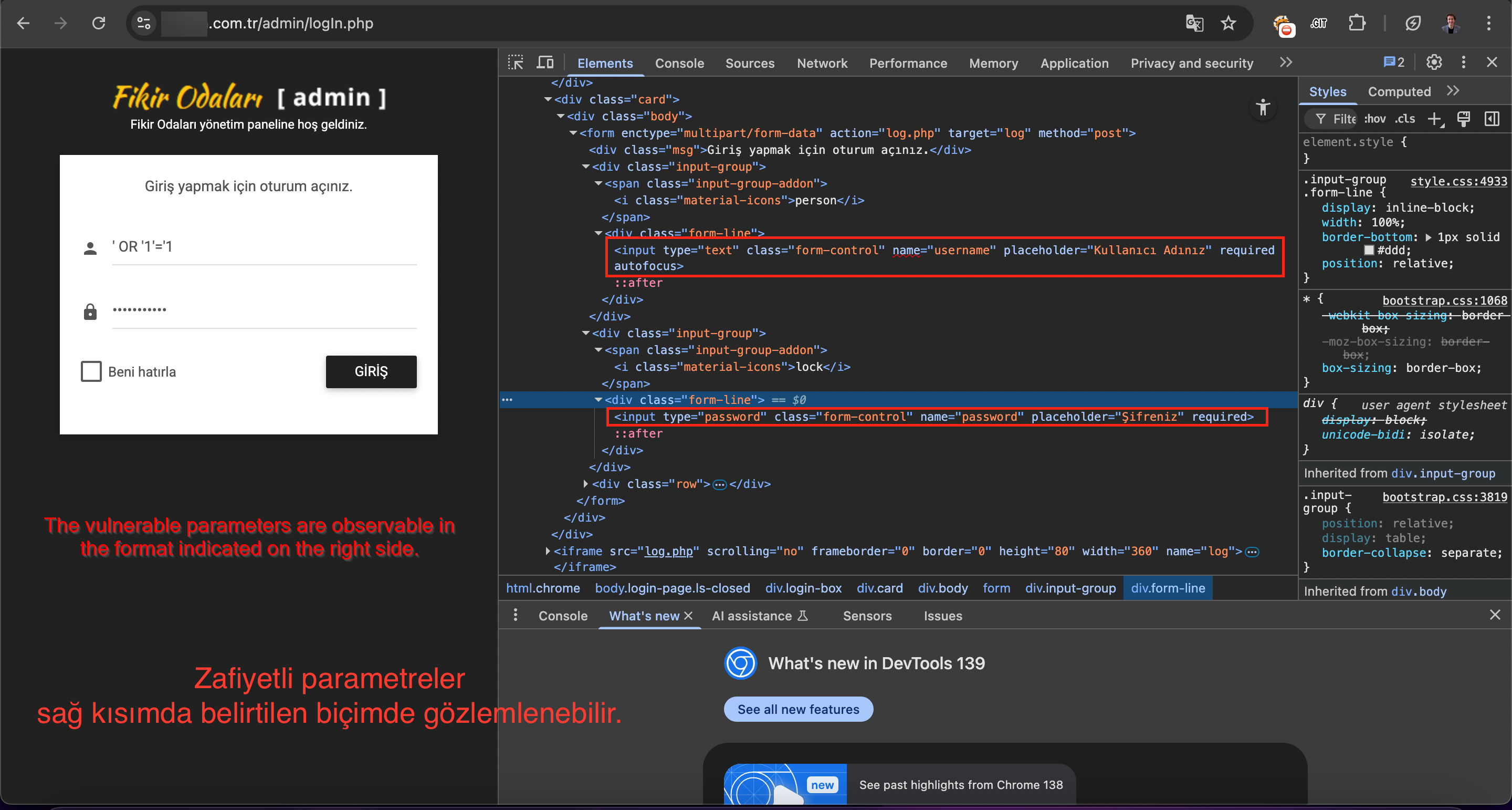Screen dimensions: 1512x810
Task: Bookmark the page with the star icon
Action: click(1229, 24)
